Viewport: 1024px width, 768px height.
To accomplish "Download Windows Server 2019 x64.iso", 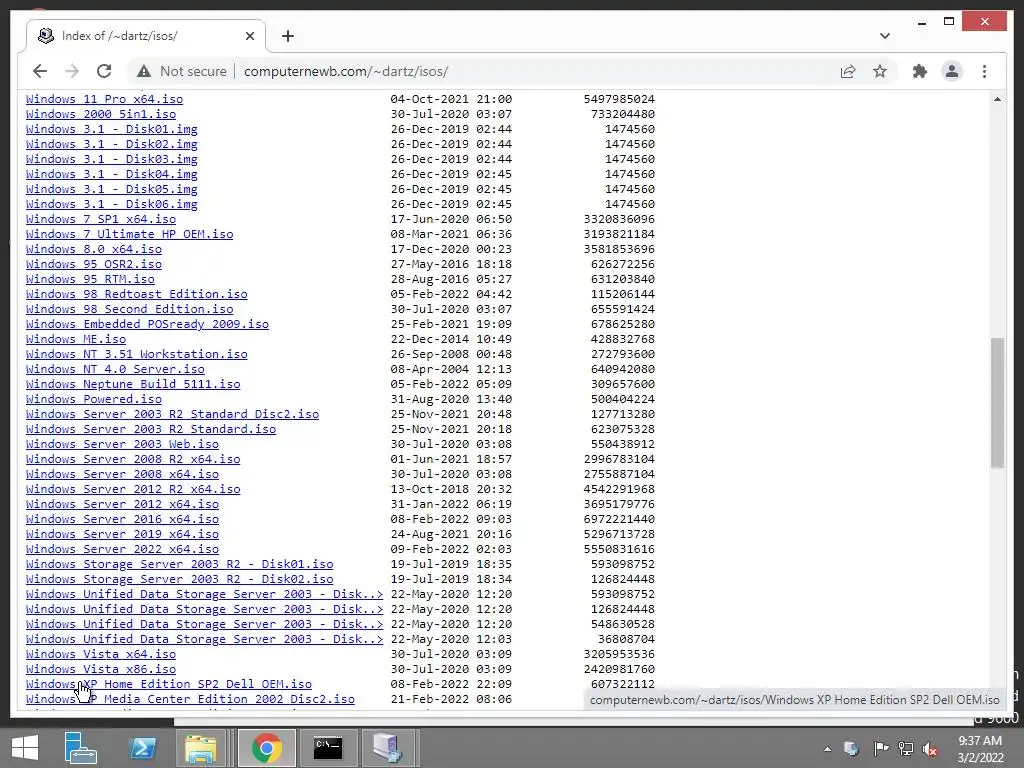I will pos(122,535).
